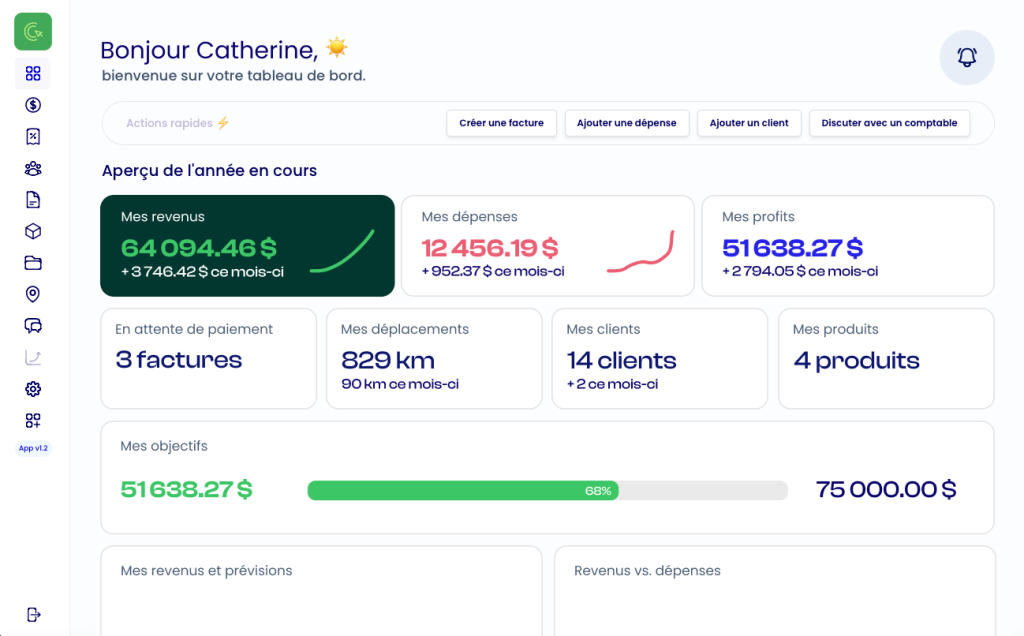Click the Créer une facture button

pos(501,123)
